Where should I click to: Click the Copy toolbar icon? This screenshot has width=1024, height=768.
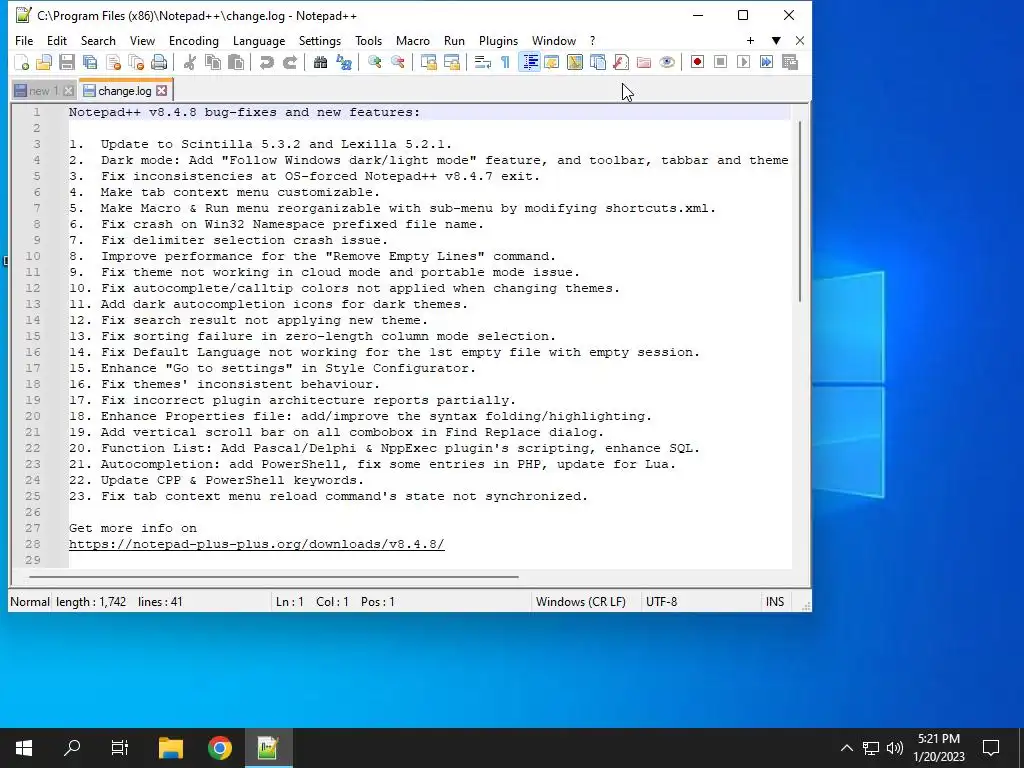pyautogui.click(x=213, y=62)
